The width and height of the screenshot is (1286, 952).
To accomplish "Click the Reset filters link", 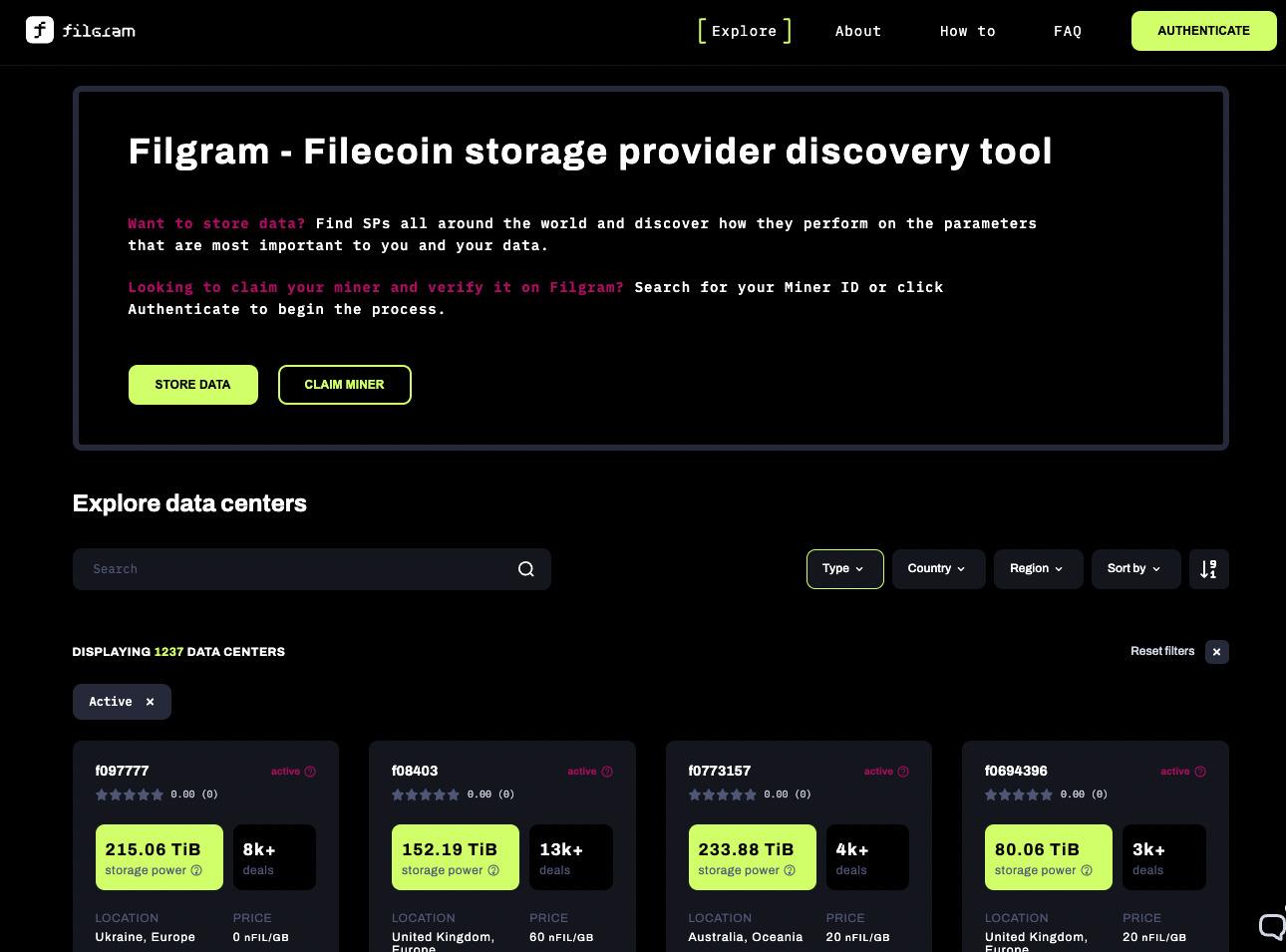I will click(x=1162, y=651).
